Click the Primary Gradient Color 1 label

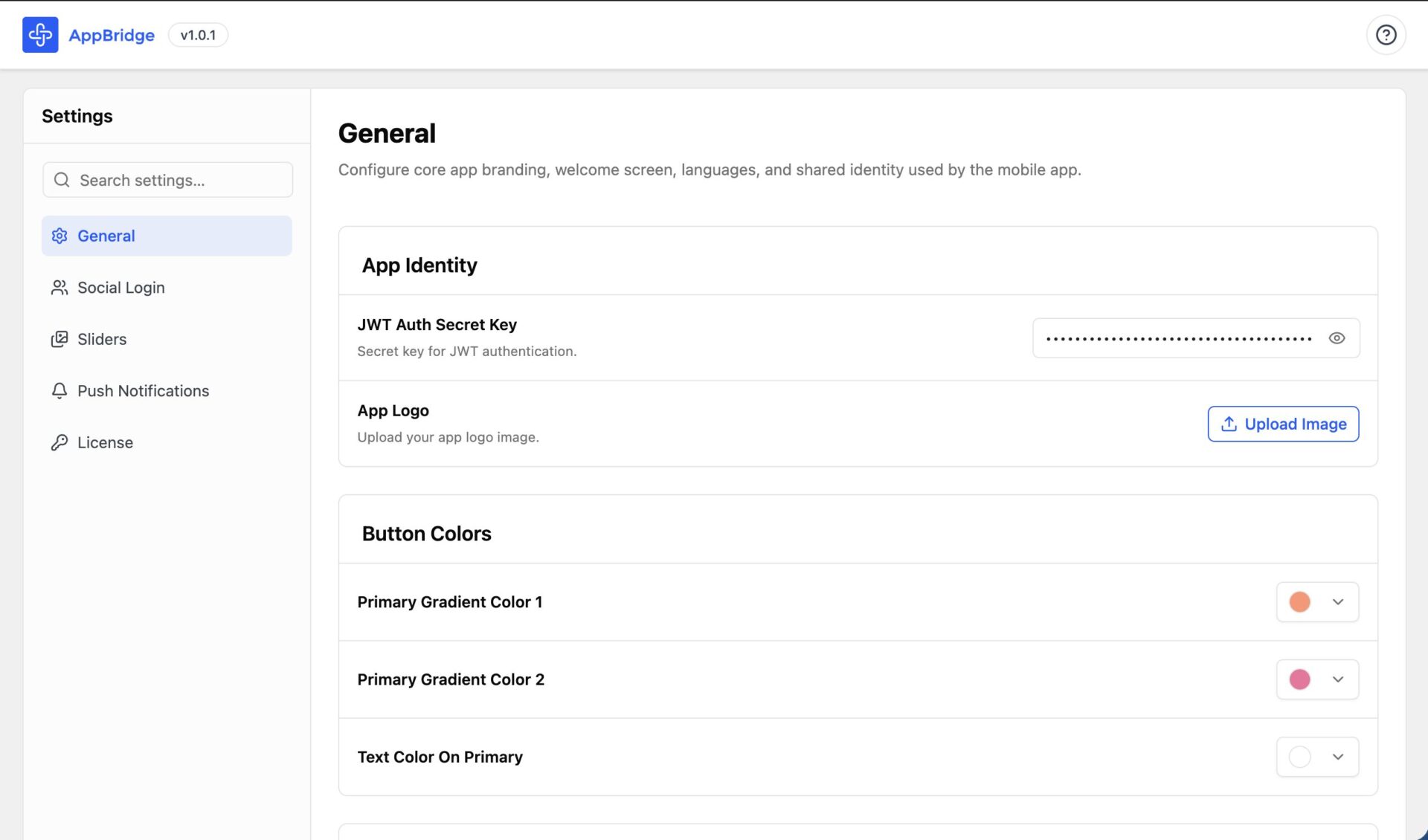pyautogui.click(x=450, y=602)
